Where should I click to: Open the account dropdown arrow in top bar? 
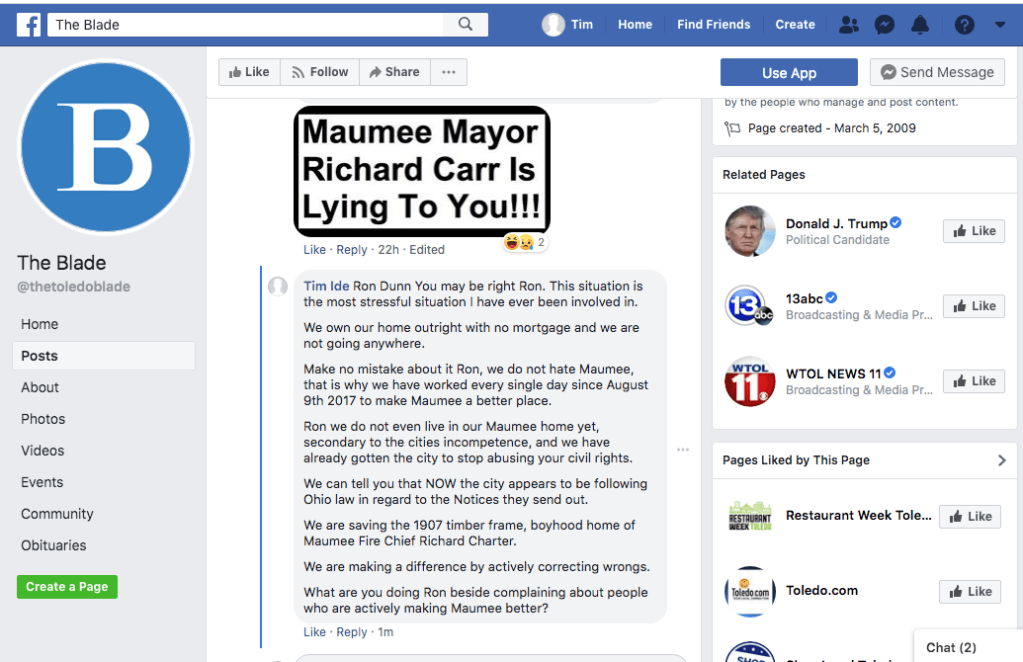1000,25
